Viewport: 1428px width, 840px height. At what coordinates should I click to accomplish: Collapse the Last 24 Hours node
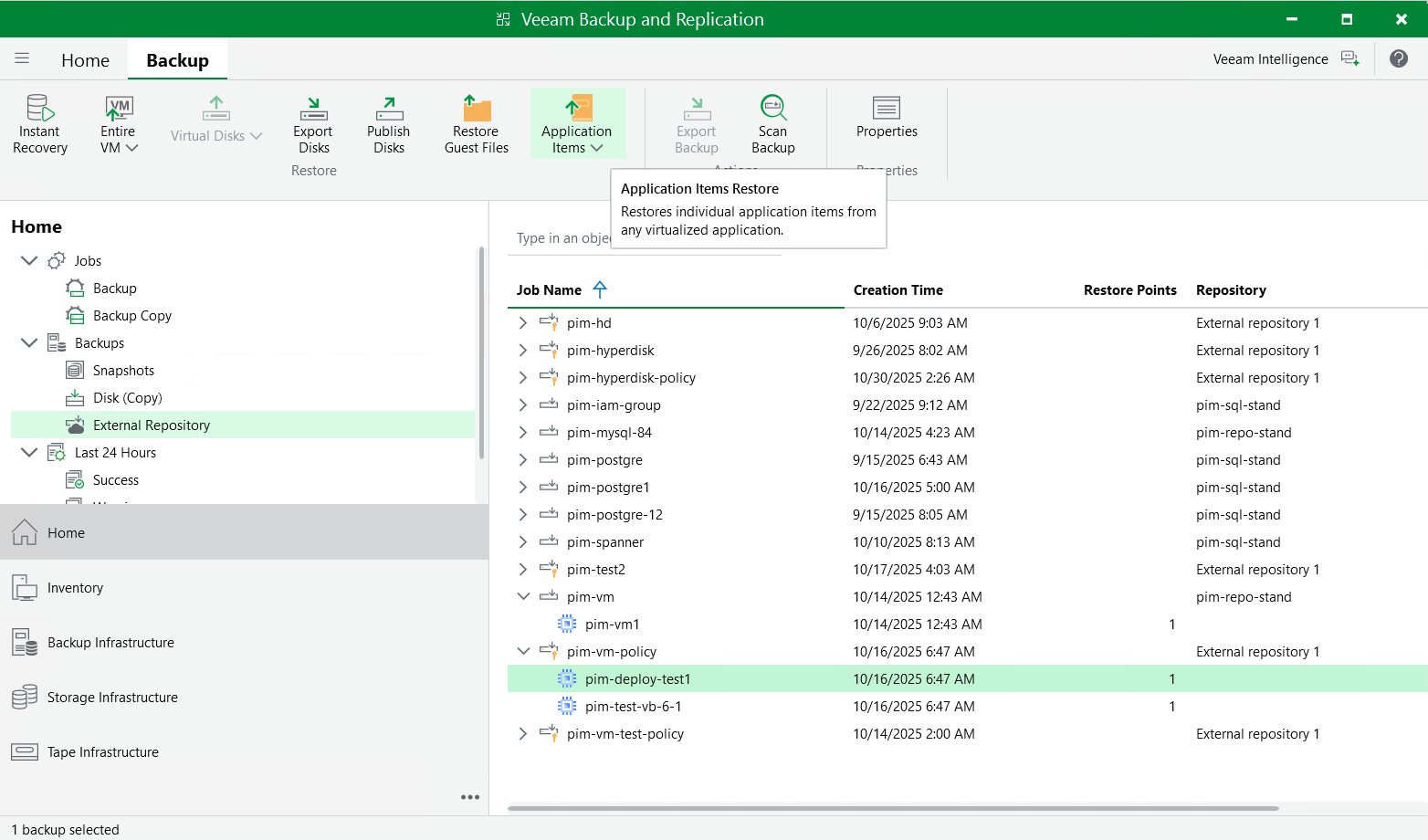29,452
